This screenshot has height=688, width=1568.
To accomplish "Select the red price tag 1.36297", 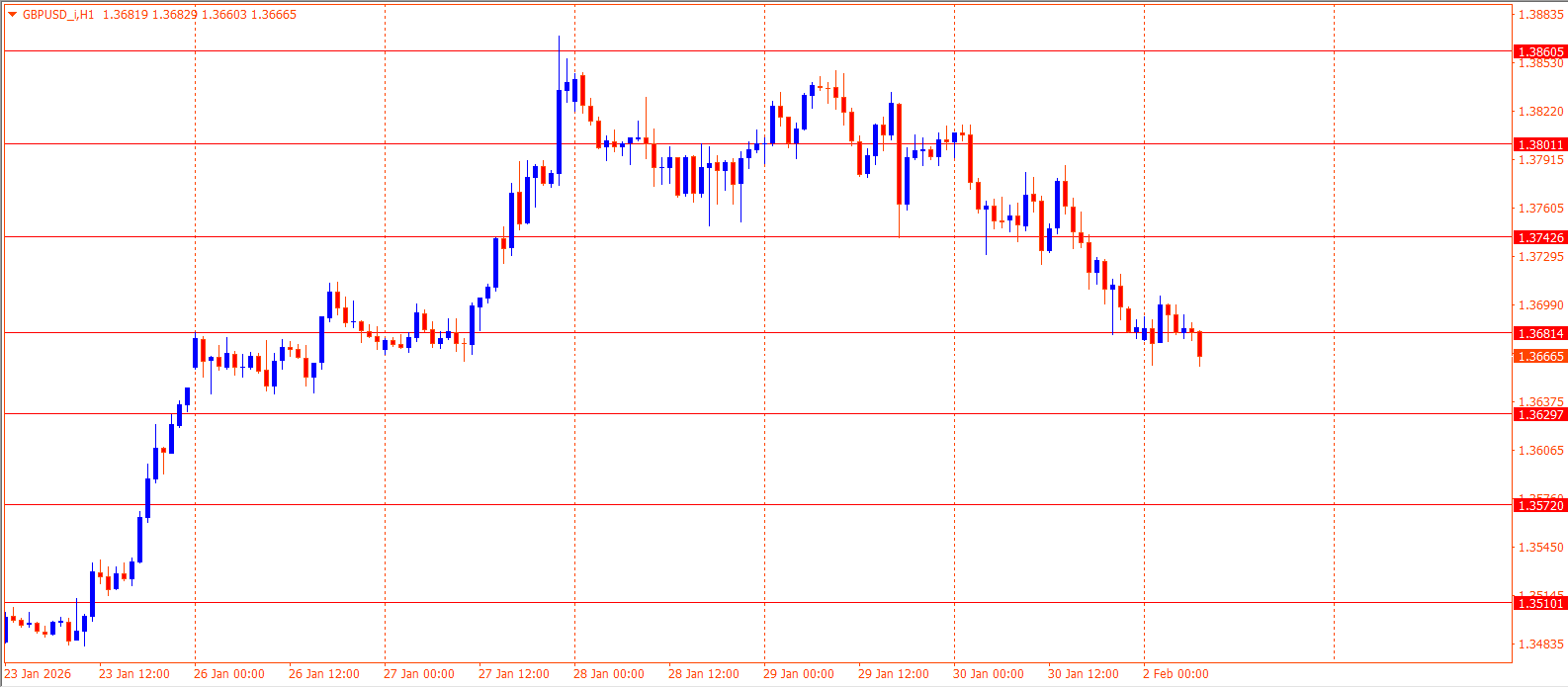I will pos(1540,414).
